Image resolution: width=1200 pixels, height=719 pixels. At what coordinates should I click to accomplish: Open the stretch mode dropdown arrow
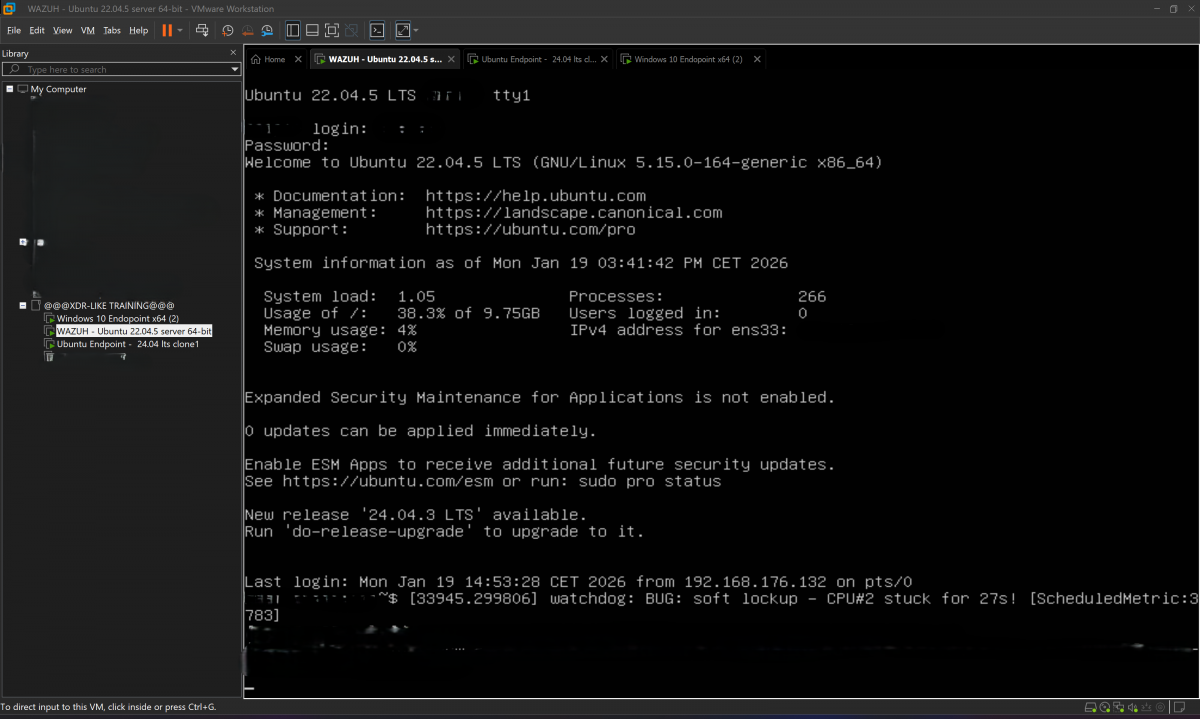point(415,30)
